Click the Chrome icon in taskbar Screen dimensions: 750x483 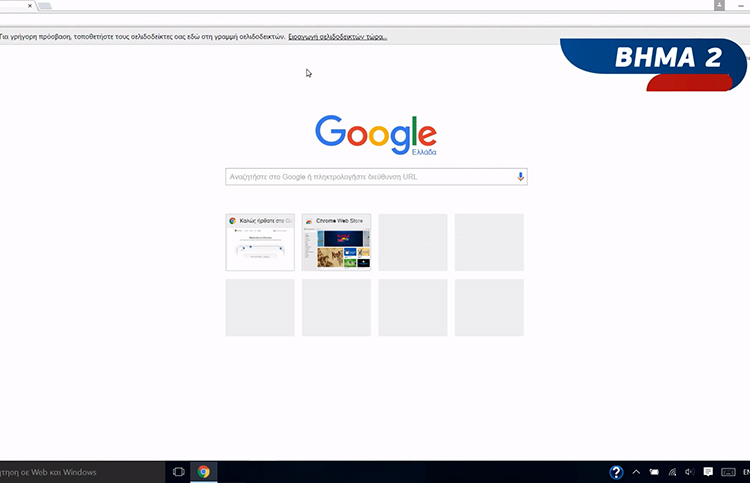pos(204,472)
